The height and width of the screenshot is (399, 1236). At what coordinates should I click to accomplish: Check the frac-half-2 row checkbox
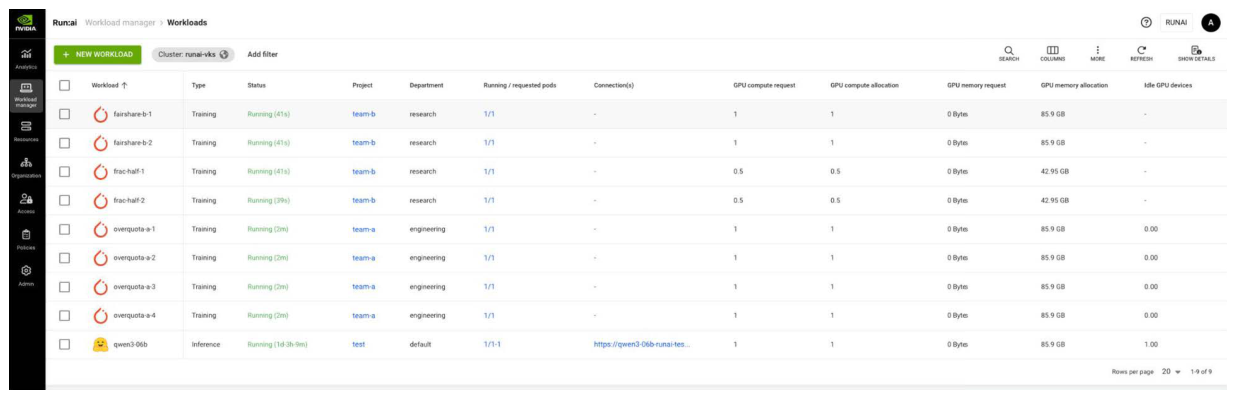(x=64, y=200)
